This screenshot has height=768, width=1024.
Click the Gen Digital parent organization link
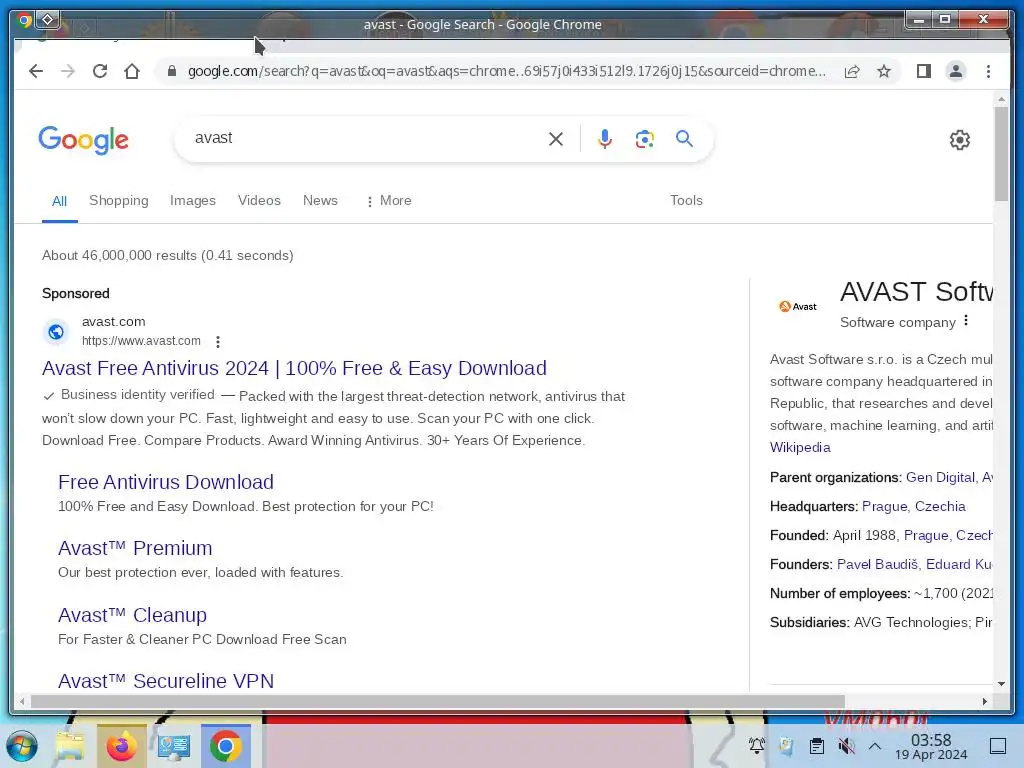coord(940,477)
